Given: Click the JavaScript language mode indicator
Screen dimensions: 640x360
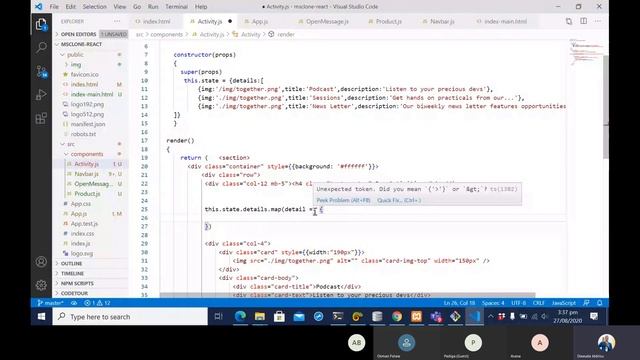Looking at the screenshot, I should [564, 303].
